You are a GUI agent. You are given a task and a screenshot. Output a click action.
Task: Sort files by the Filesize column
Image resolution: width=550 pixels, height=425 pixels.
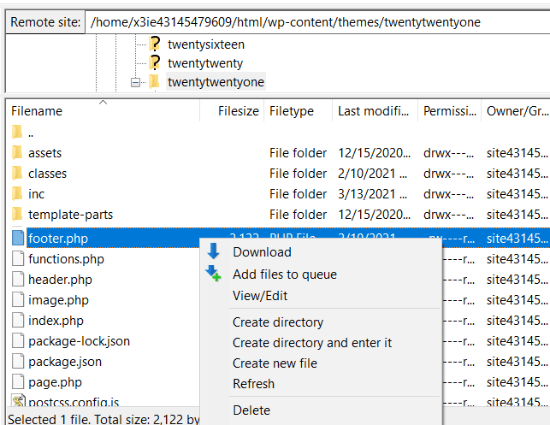click(238, 111)
